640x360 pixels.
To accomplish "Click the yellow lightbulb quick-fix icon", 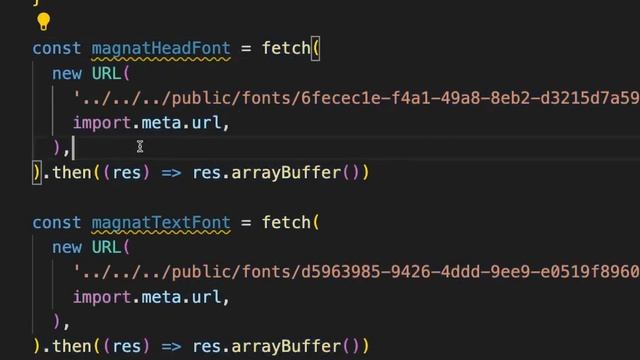I will (43, 21).
